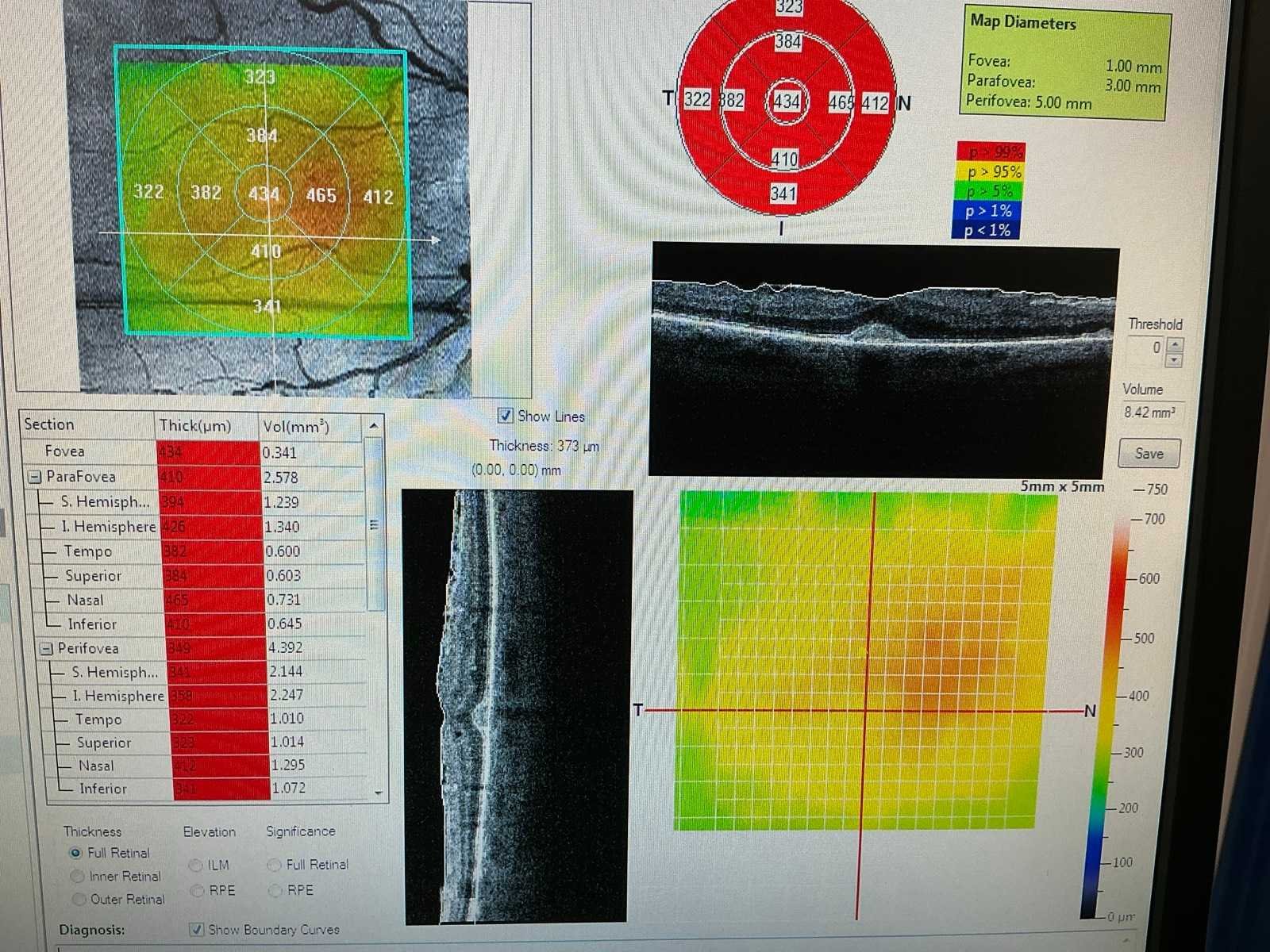
Task: Collapse the ParaFovea tree section
Action: 35,477
